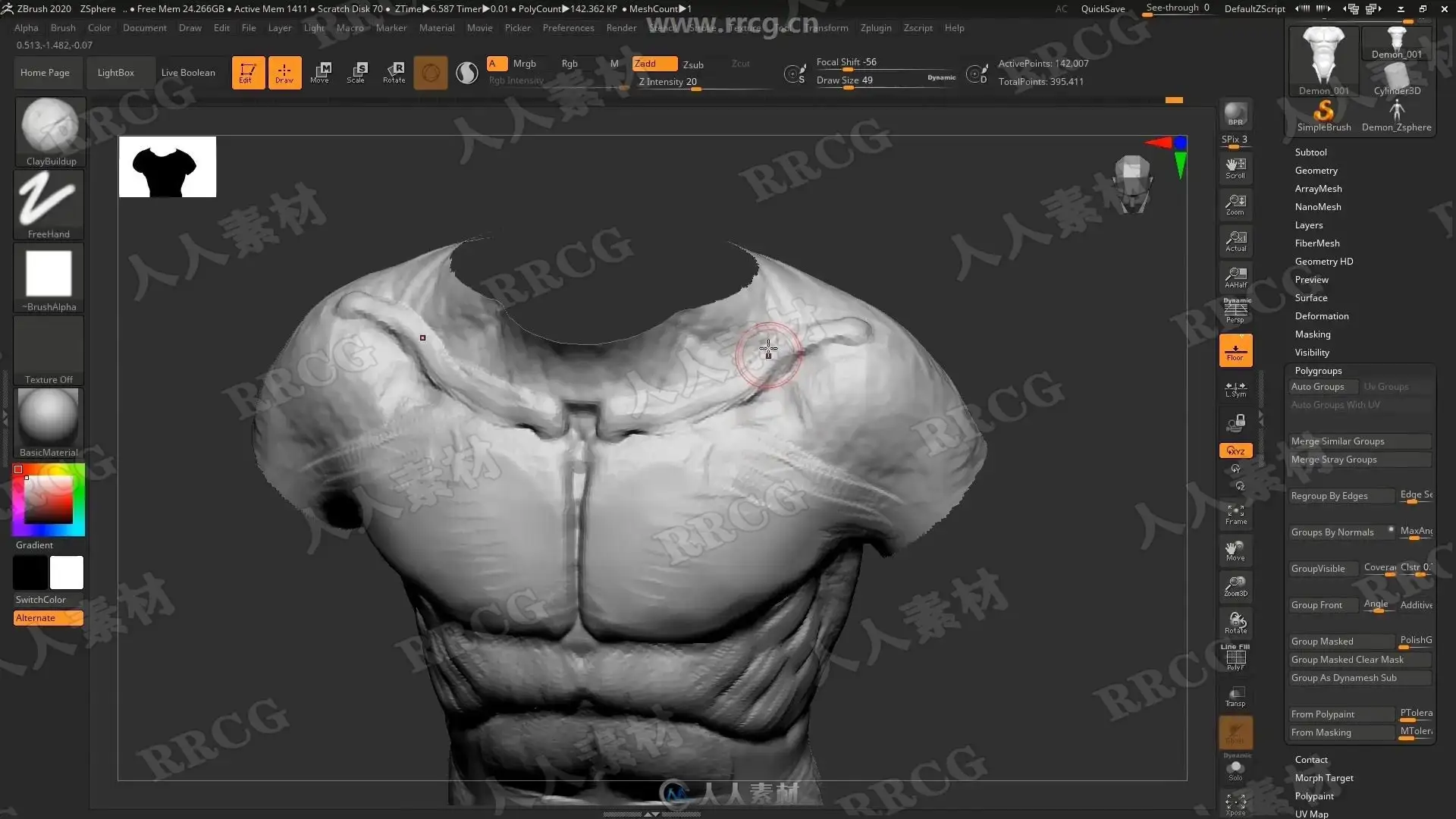
Task: Click the Auto Groups button
Action: tap(1317, 387)
